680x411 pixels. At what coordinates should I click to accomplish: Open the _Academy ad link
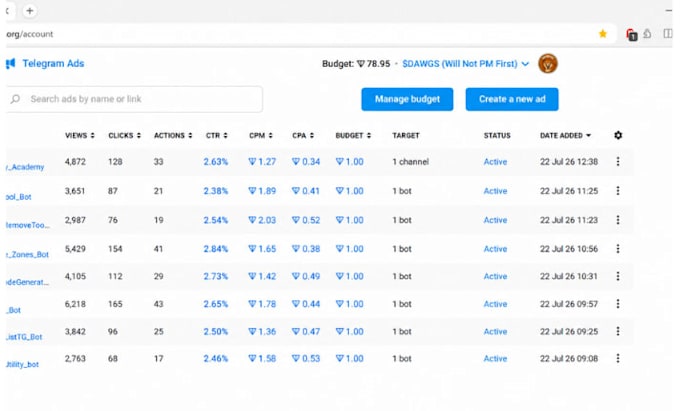25,167
